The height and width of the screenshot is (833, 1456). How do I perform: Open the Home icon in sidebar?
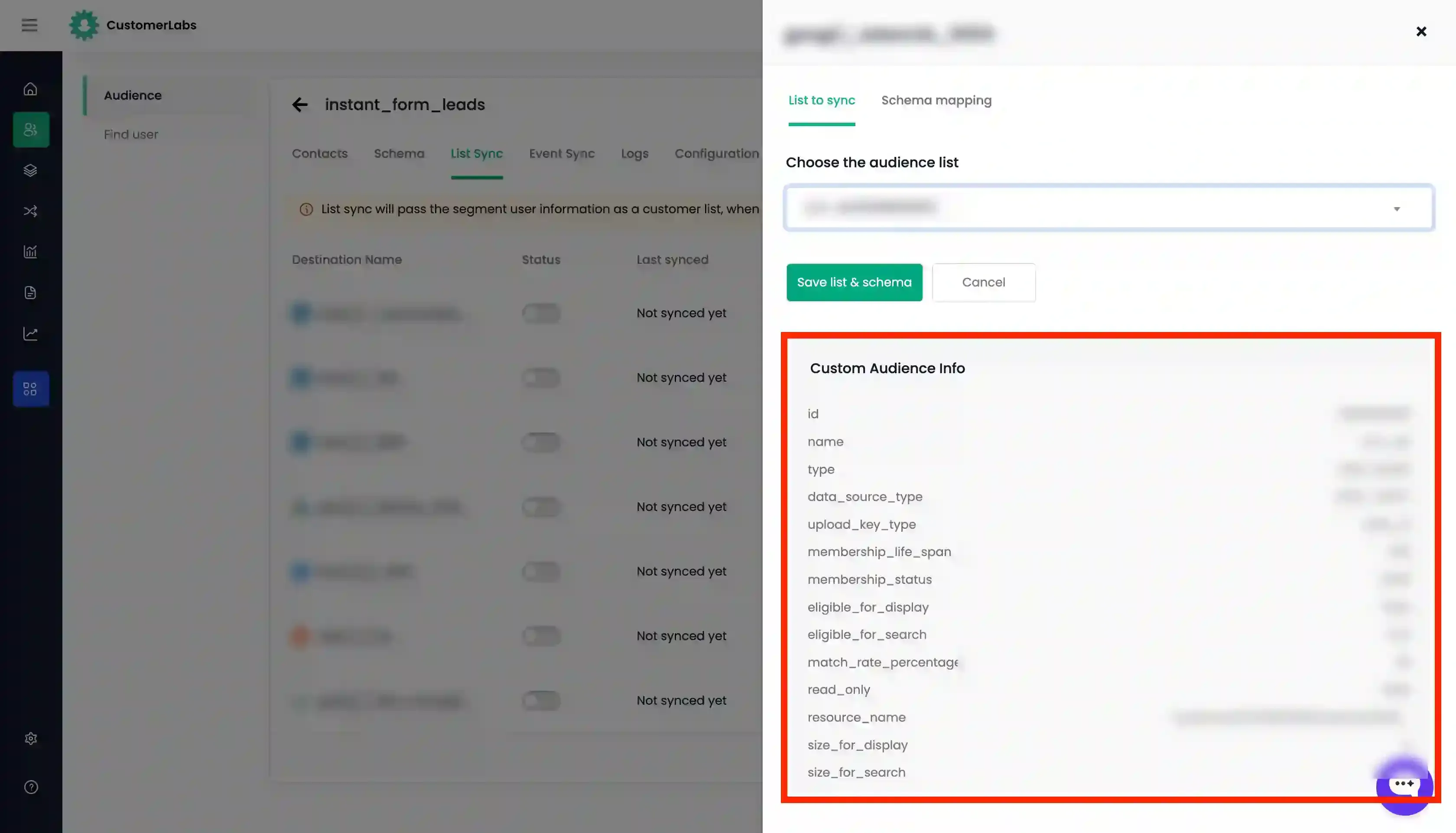tap(30, 89)
